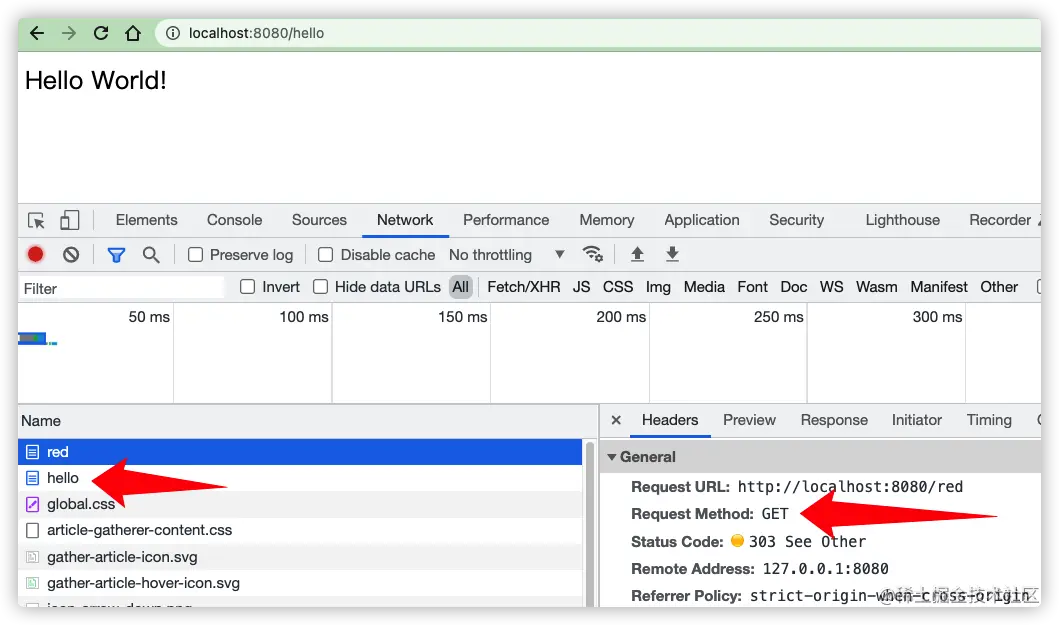Filter requests by Font type

[752, 287]
